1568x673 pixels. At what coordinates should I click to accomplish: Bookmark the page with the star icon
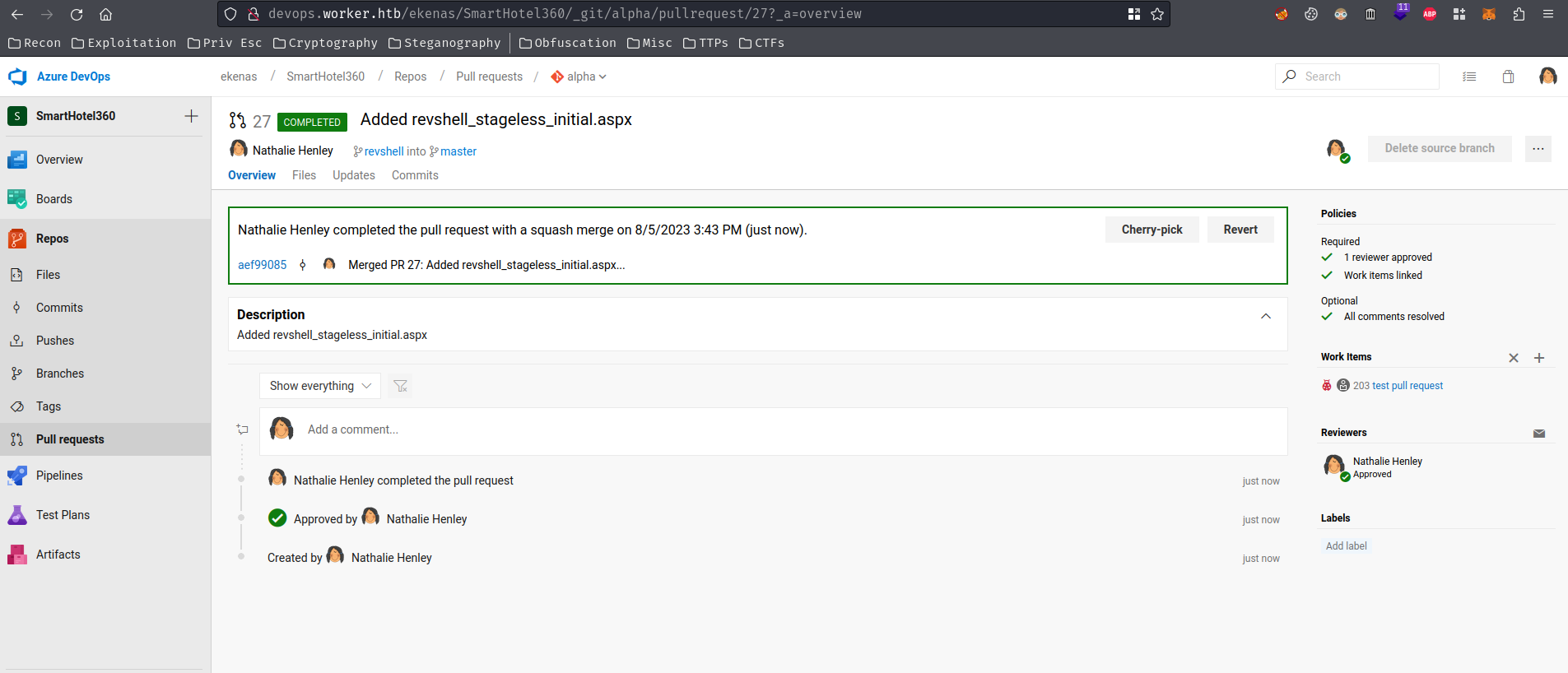[x=1157, y=14]
